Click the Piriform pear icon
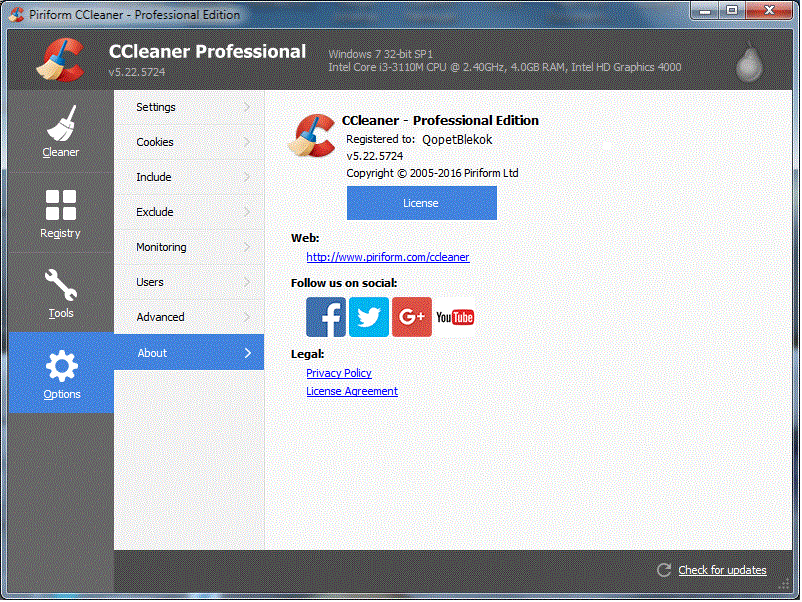The width and height of the screenshot is (802, 602). tap(749, 61)
